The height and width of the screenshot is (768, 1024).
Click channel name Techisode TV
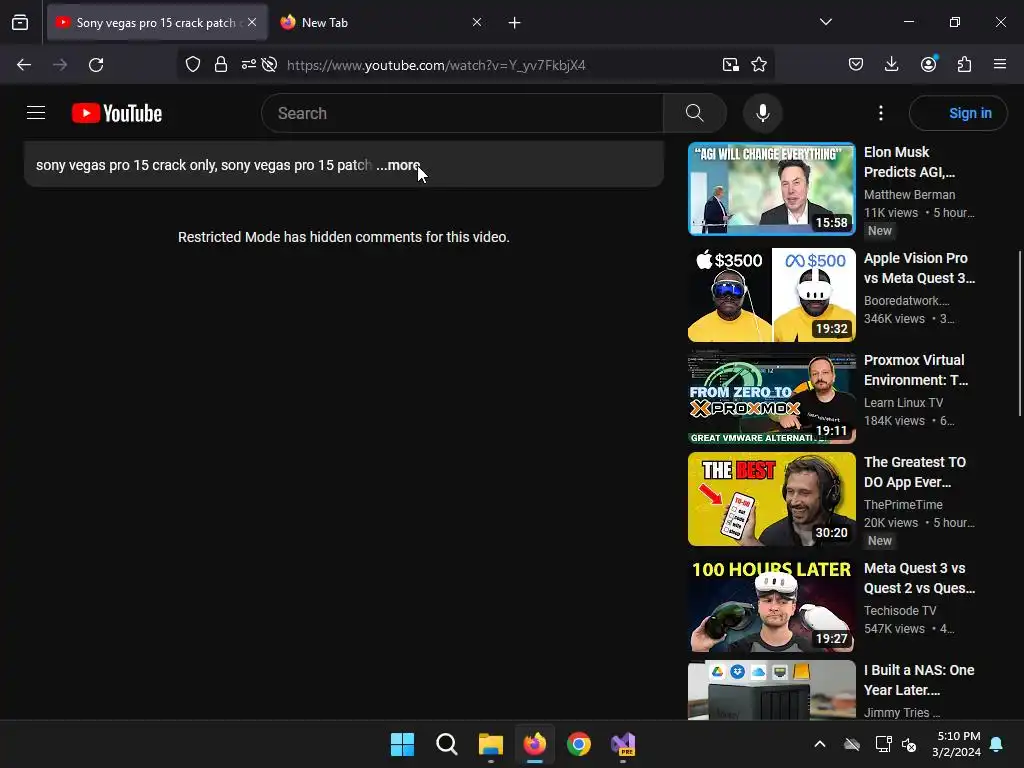pyautogui.click(x=900, y=611)
